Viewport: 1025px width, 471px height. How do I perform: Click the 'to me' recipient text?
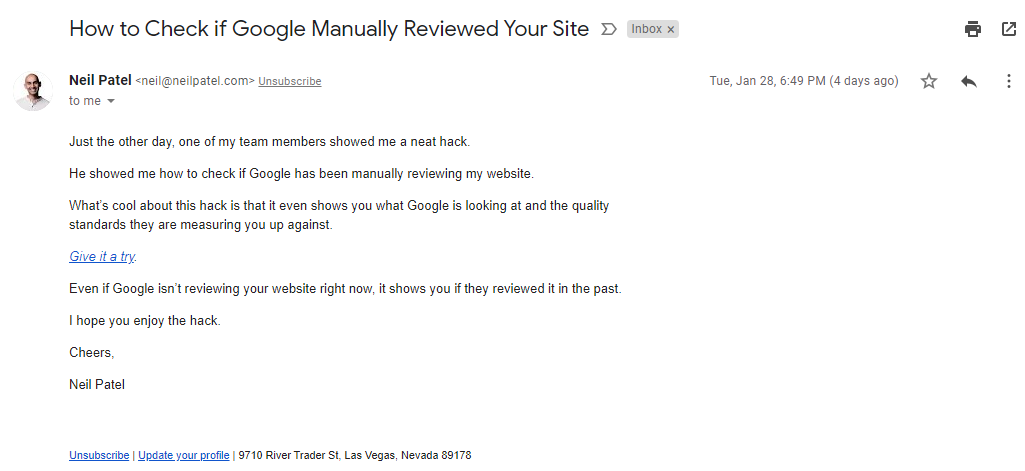(x=84, y=101)
